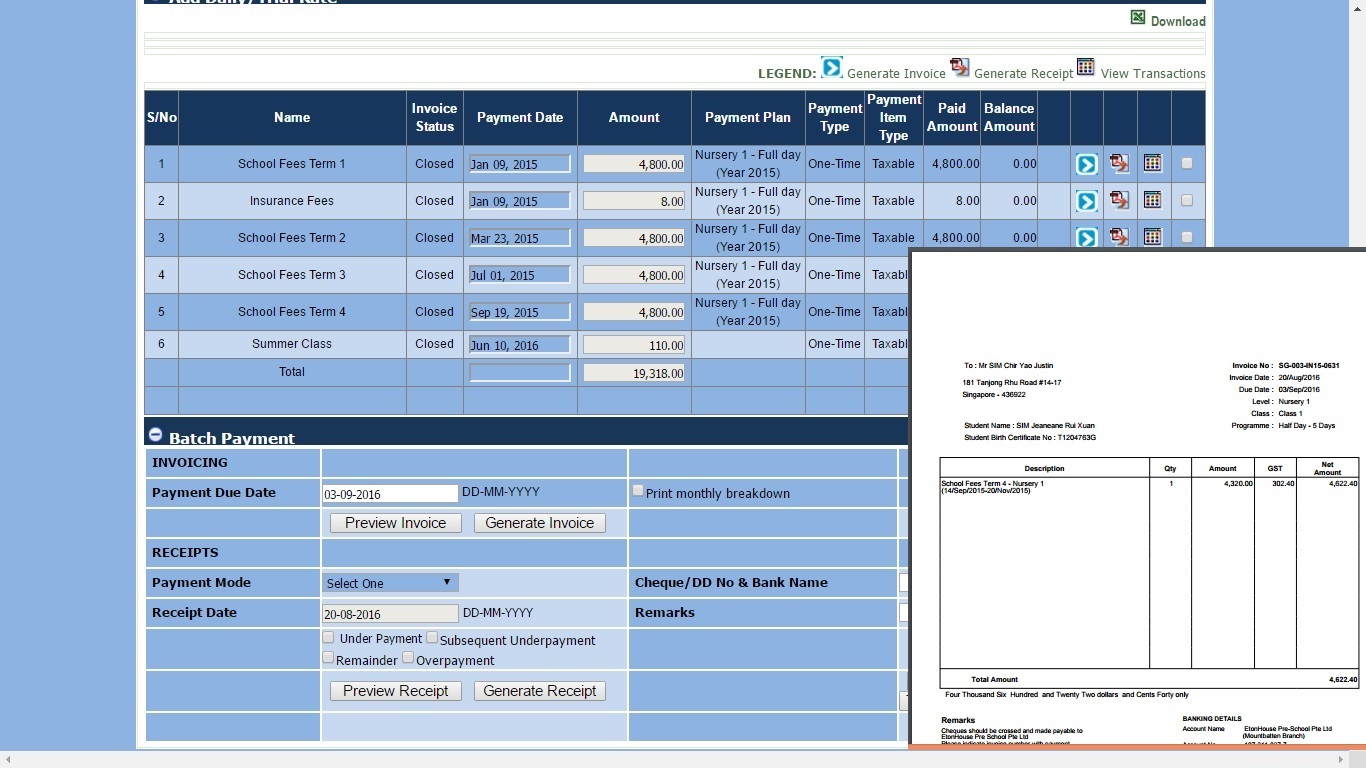Click the horizontal scrollbar left arrow
Viewport: 1366px width, 768px height.
(8, 759)
